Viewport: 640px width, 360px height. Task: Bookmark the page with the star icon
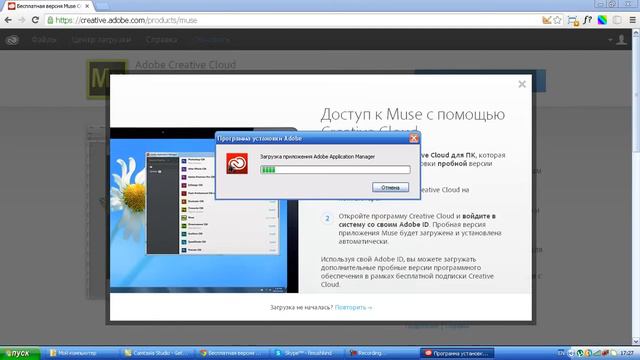pyautogui.click(x=558, y=20)
